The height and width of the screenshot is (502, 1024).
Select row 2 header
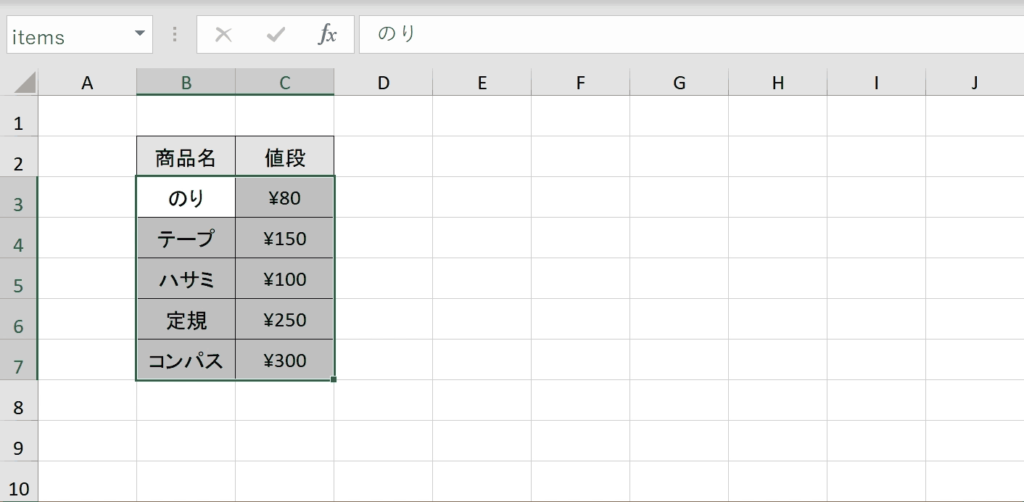pos(19,157)
